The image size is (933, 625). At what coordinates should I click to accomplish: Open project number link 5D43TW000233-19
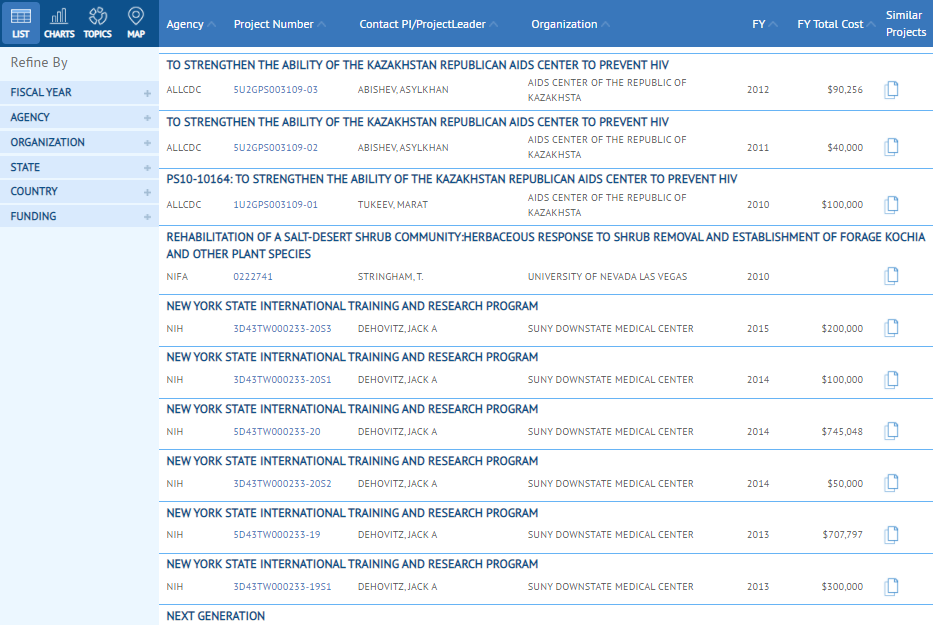click(277, 535)
